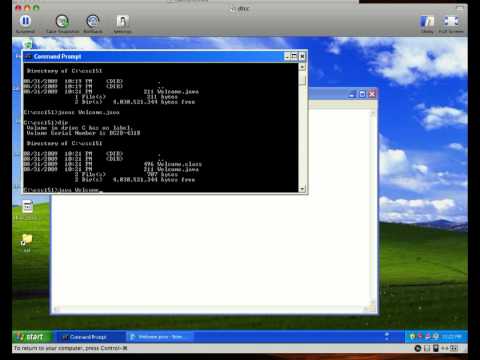Open the Windows Start menu
This screenshot has width=480, height=360.
pyautogui.click(x=32, y=337)
